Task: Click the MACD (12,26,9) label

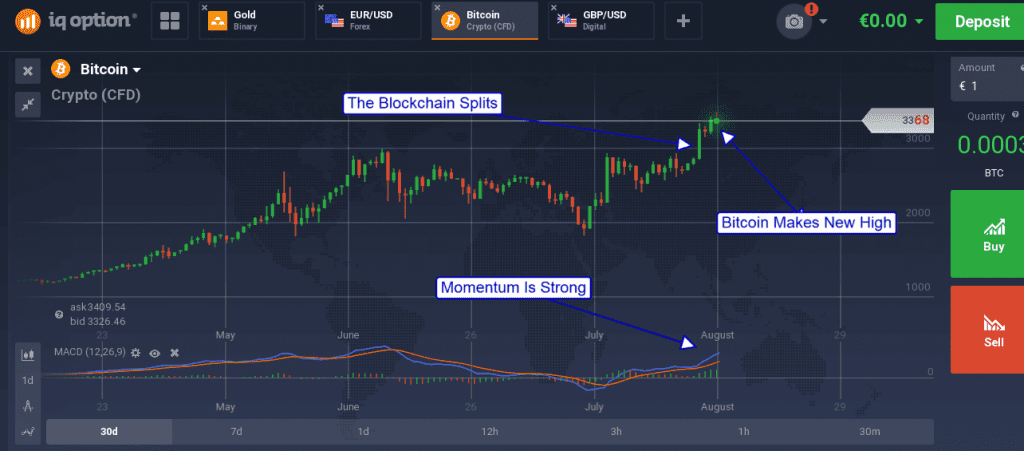Action: pyautogui.click(x=89, y=353)
